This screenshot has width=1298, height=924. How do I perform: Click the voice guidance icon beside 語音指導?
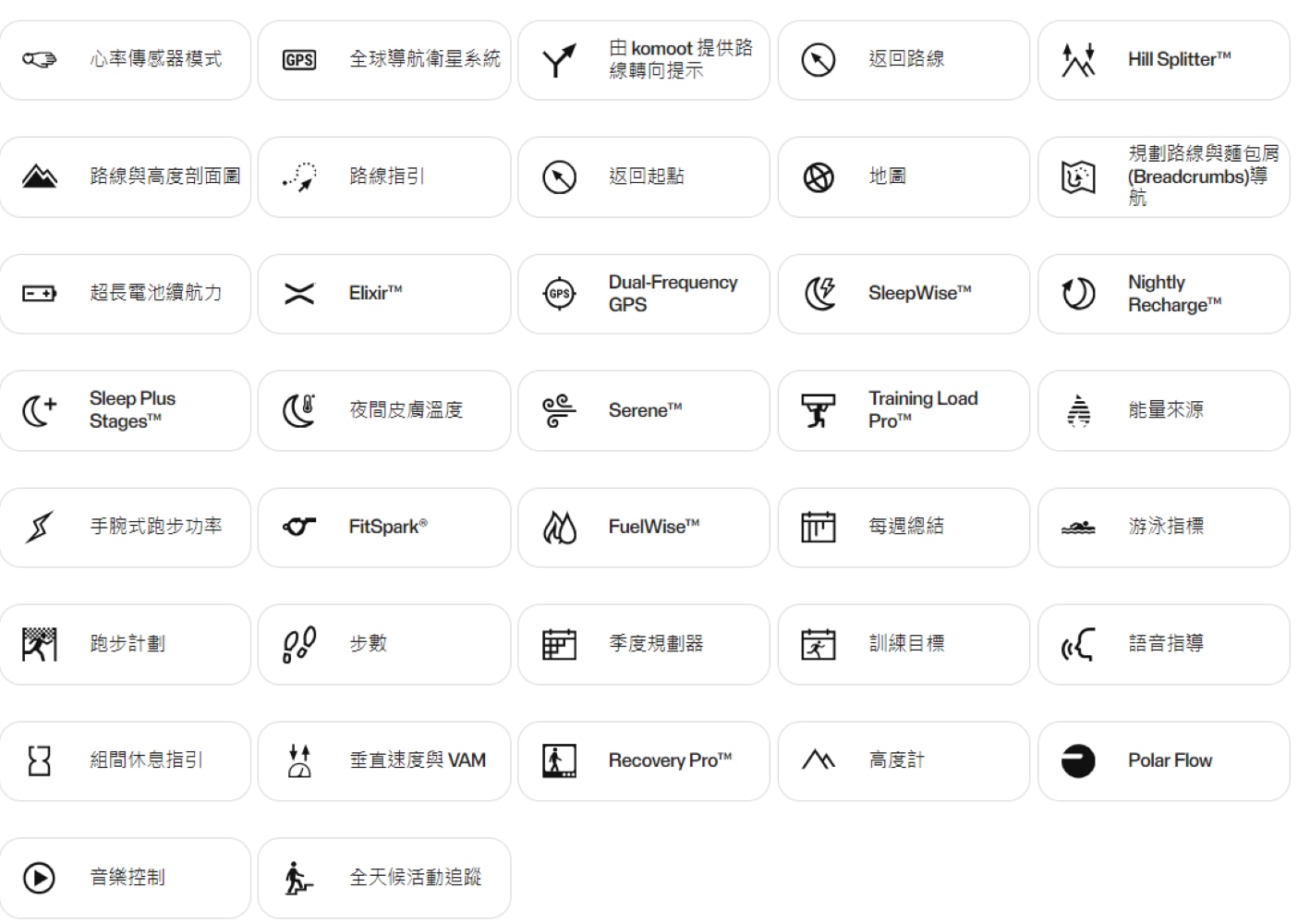coord(1078,645)
